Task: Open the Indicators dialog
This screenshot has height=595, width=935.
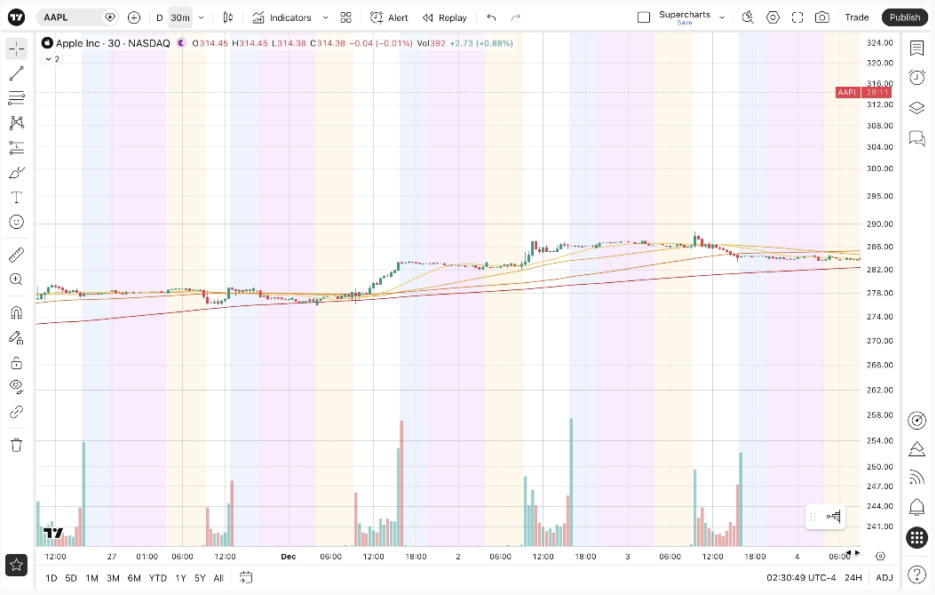Action: click(282, 17)
